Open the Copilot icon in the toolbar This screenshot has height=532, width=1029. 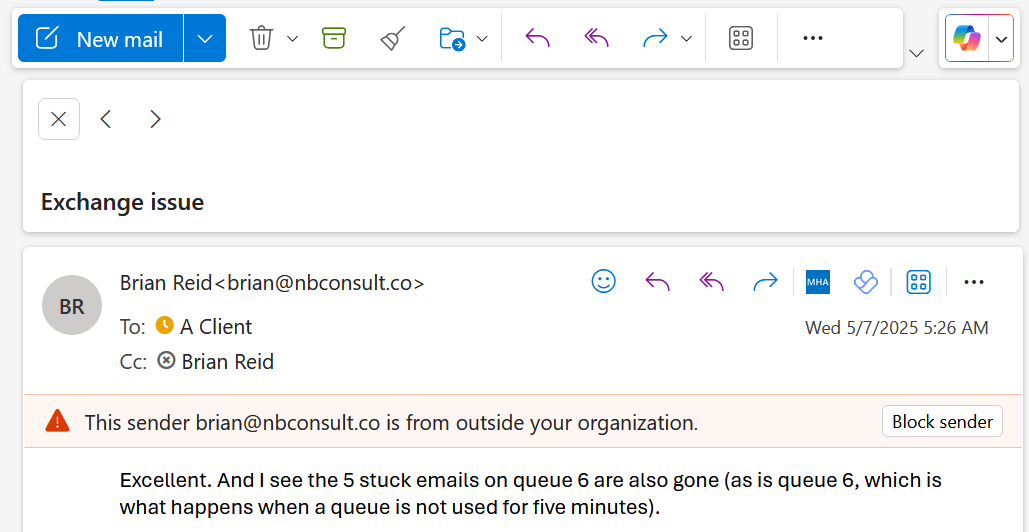967,38
